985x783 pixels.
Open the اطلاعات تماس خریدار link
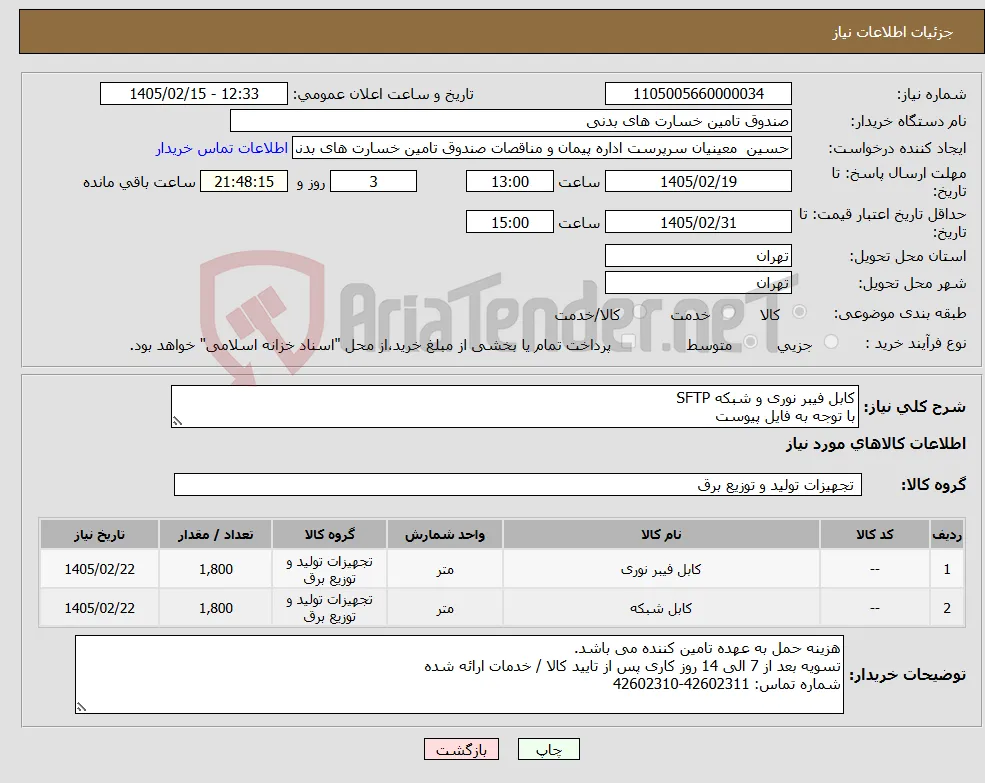point(222,148)
